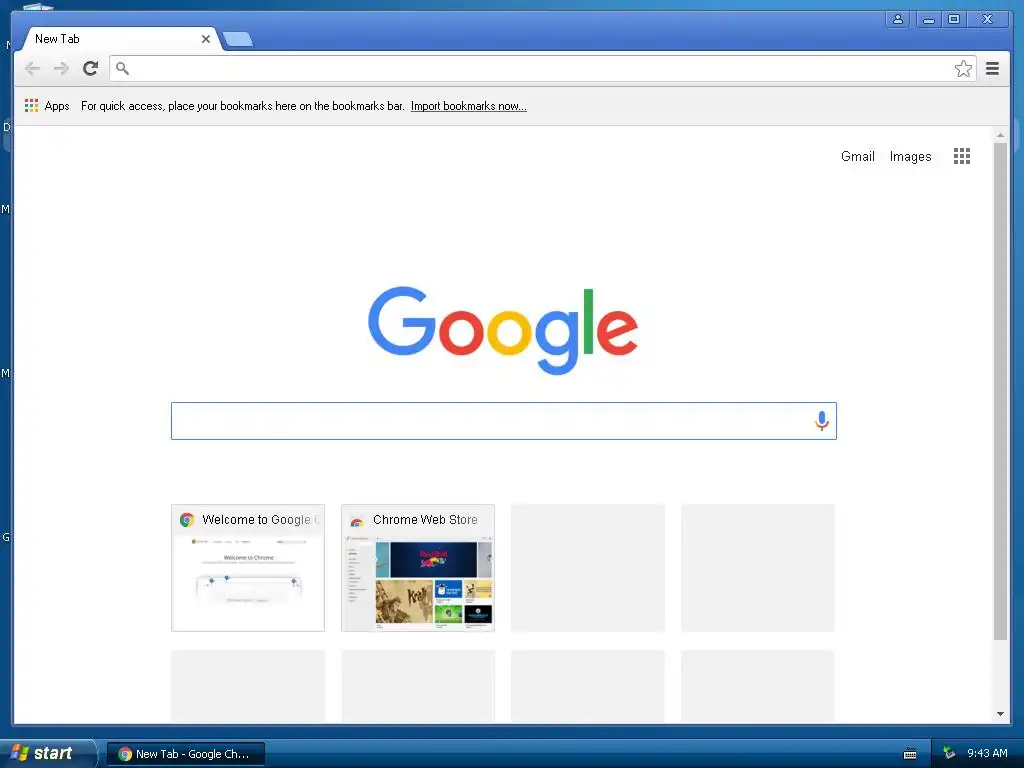Click the 9:43 AM clock
The width and height of the screenshot is (1024, 768).
coord(987,753)
